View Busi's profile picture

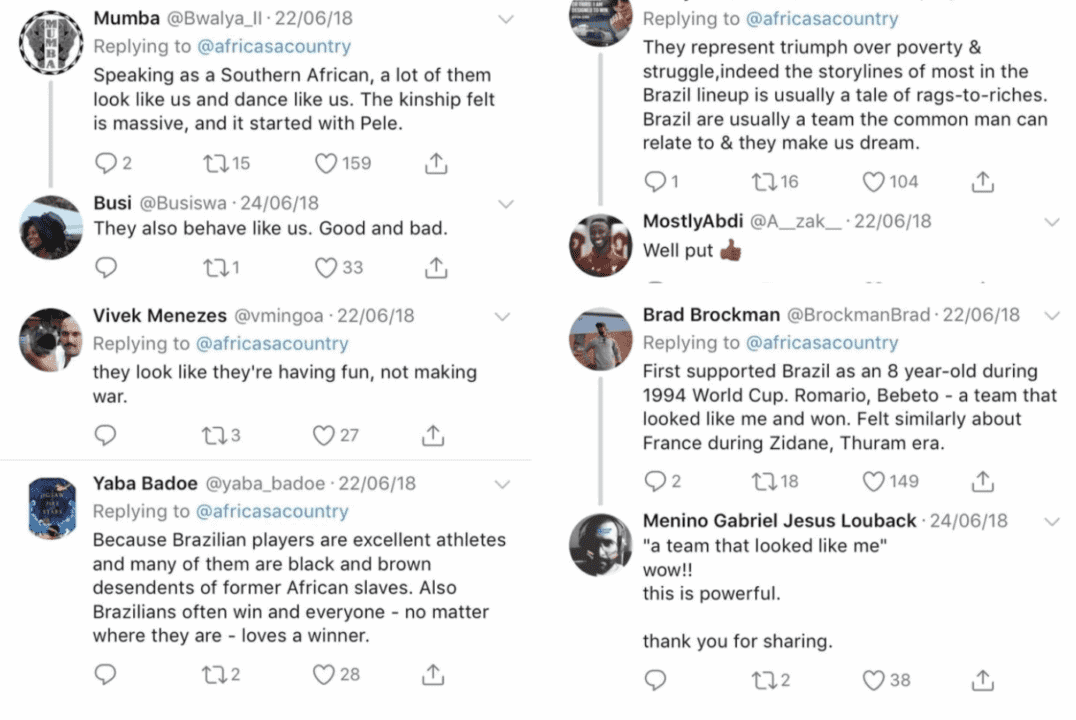point(51,228)
